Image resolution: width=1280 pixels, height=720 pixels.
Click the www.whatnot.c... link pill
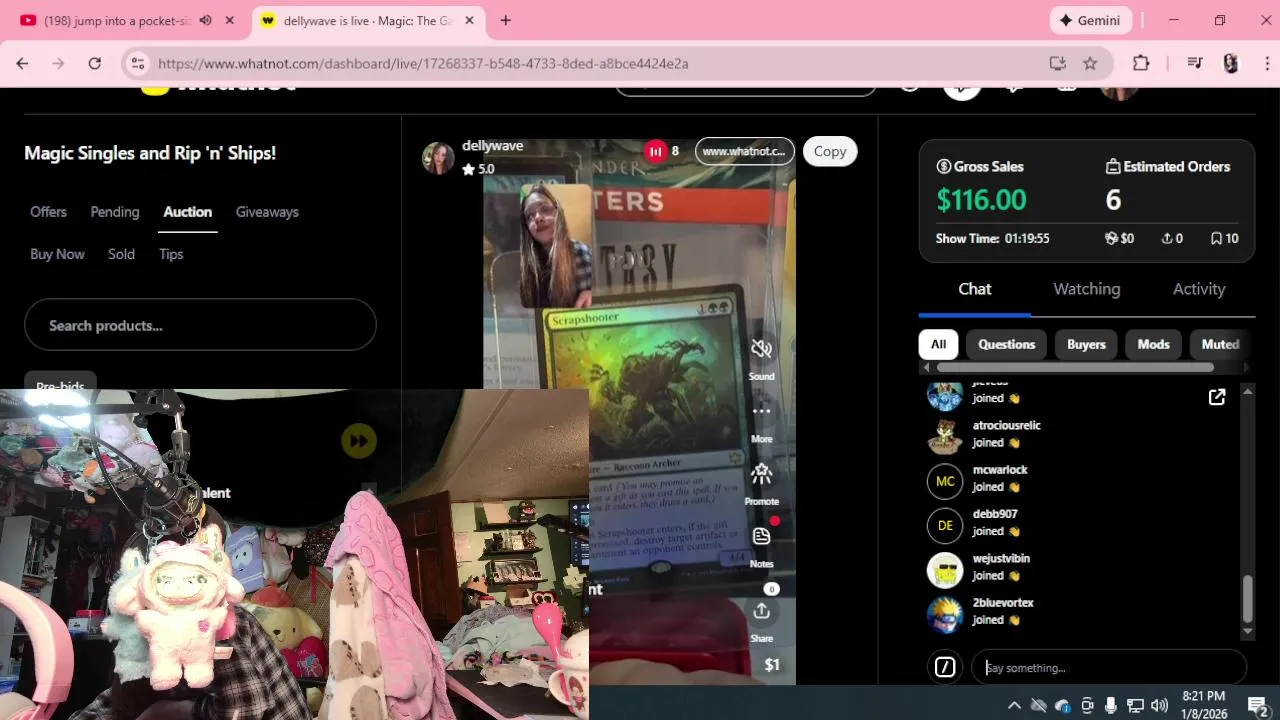(744, 151)
